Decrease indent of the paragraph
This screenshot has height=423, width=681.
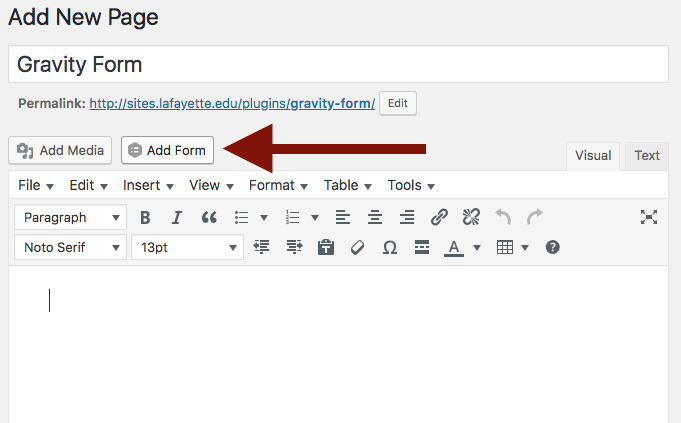pos(261,247)
